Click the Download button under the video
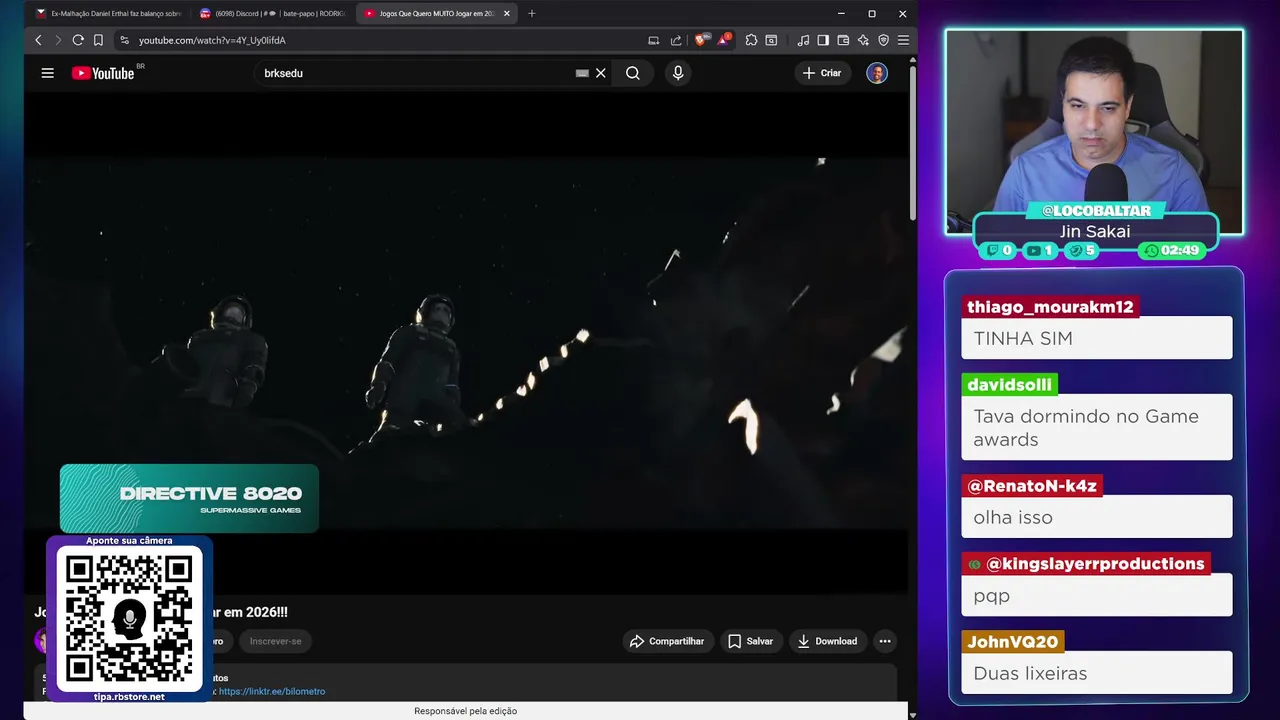The height and width of the screenshot is (720, 1280). pos(827,641)
